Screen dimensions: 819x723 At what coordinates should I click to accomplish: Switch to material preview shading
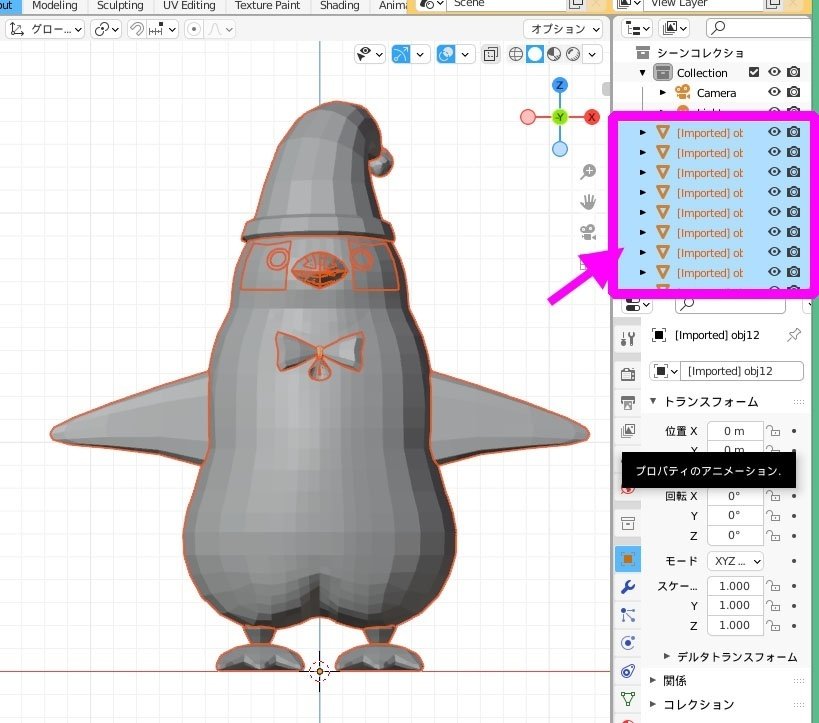[x=554, y=54]
